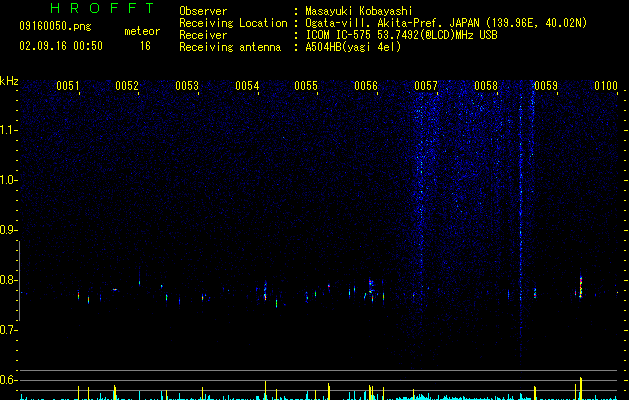629x400 pixels.
Task: Click the tallest yellow intensity spike after 0059
Action: pos(580,388)
